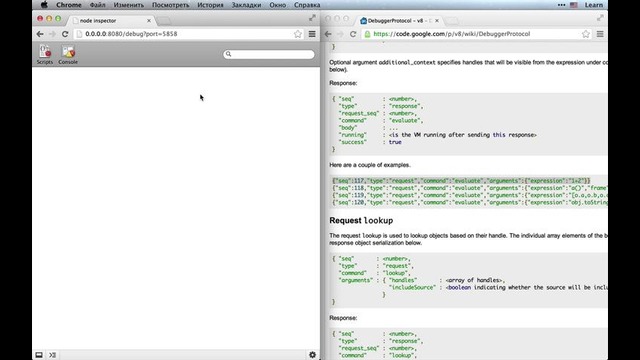Open Chrome menu in DebuggerProtocol window
This screenshot has height=360, width=640.
coord(600,34)
